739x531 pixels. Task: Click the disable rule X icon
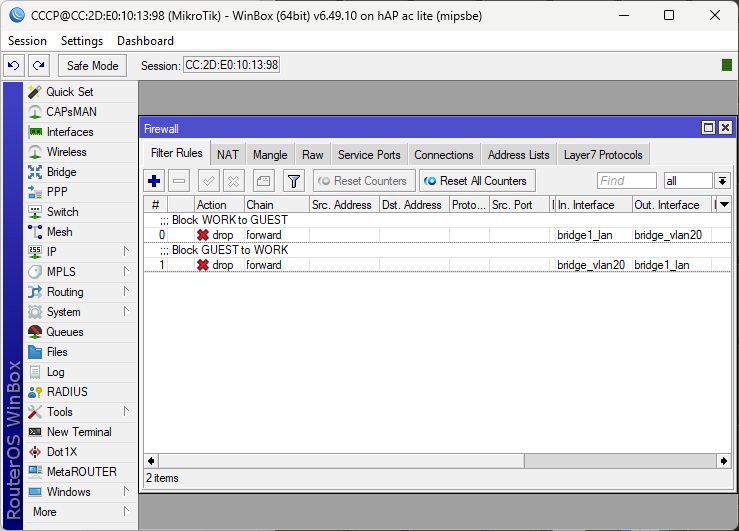pos(234,181)
